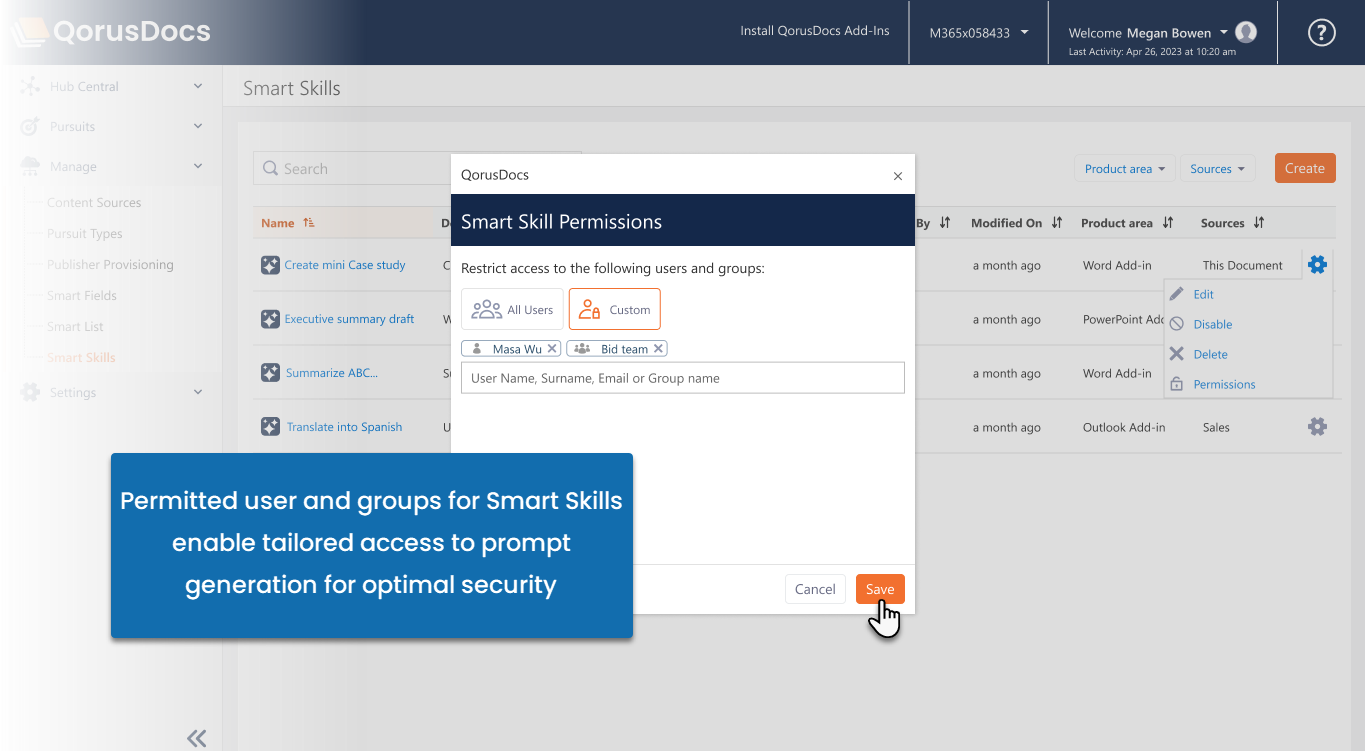Screen dimensions: 1365x751
Task: Select Custom access option
Action: click(615, 309)
